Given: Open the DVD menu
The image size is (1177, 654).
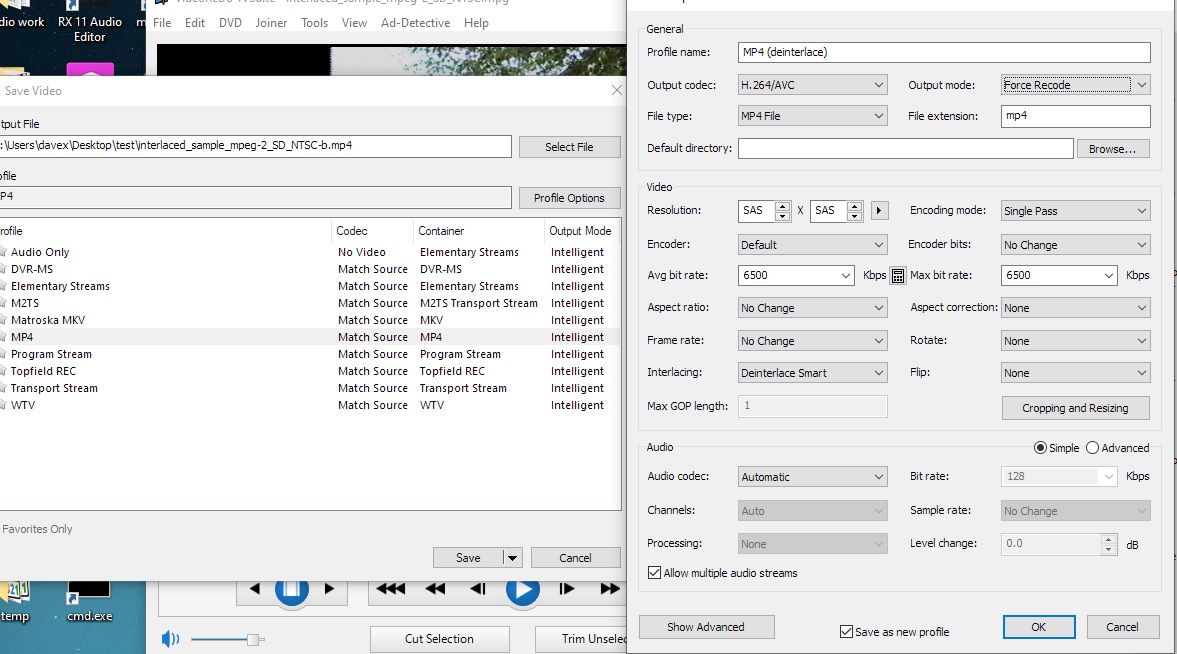Looking at the screenshot, I should tap(230, 23).
